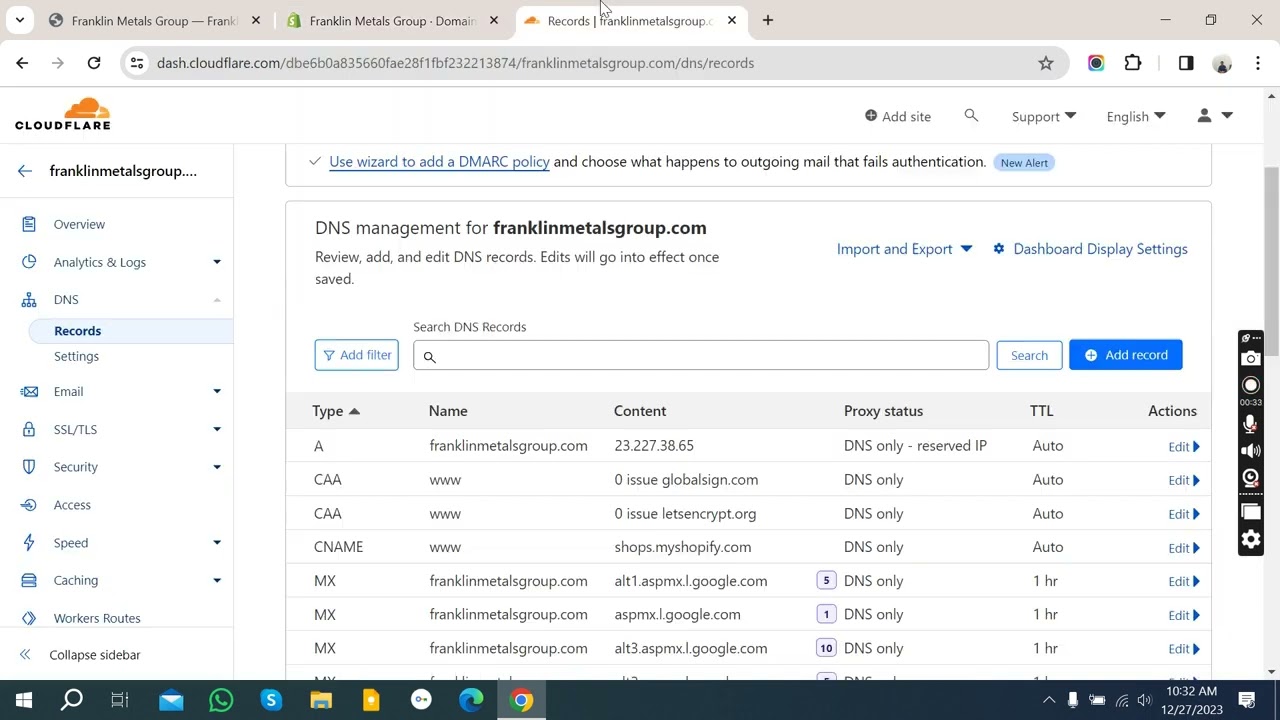Bookmark this page with star icon
Image resolution: width=1280 pixels, height=720 pixels.
tap(1046, 63)
